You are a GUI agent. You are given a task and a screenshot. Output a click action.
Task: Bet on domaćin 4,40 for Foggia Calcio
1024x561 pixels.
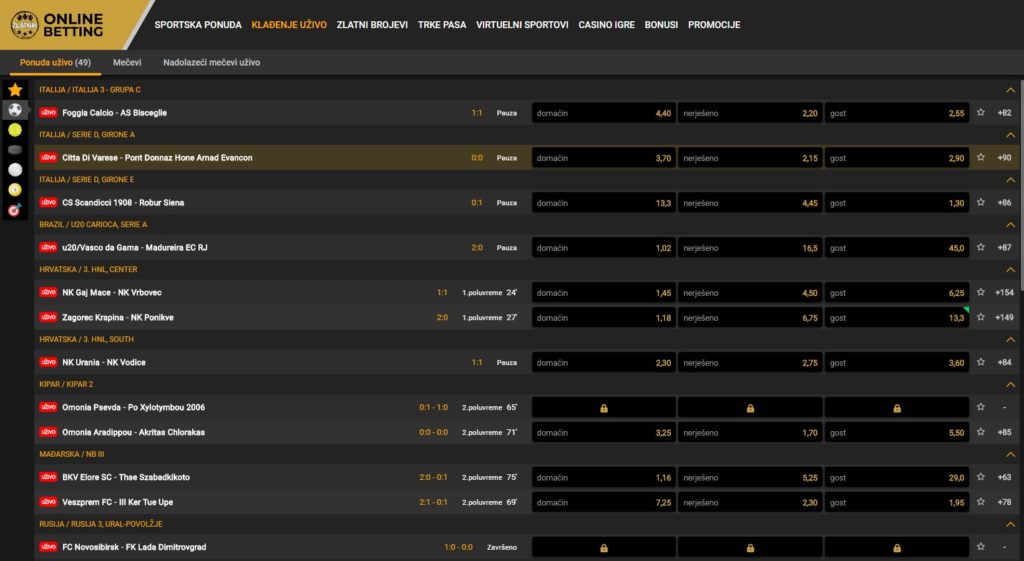pyautogui.click(x=603, y=113)
